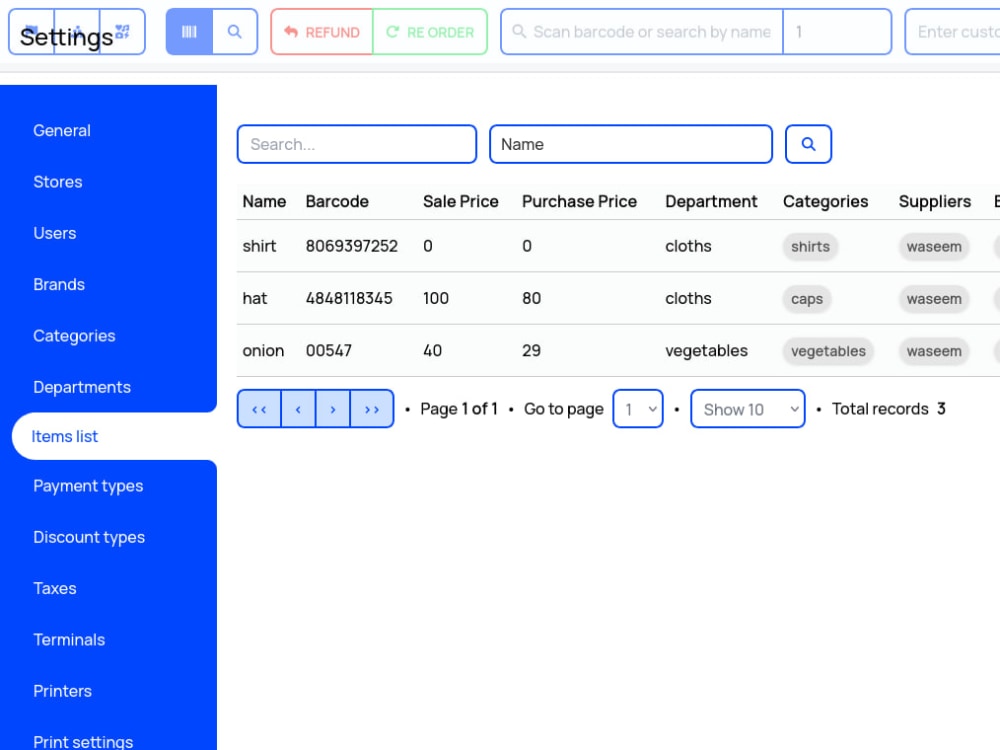Screen dimensions: 1000x750
Task: Click the Purchase Price column header
Action: click(x=579, y=202)
